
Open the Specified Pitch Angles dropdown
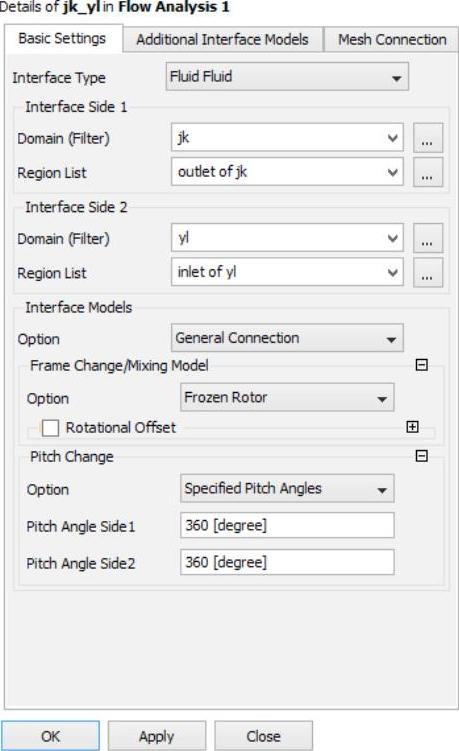[x=287, y=489]
